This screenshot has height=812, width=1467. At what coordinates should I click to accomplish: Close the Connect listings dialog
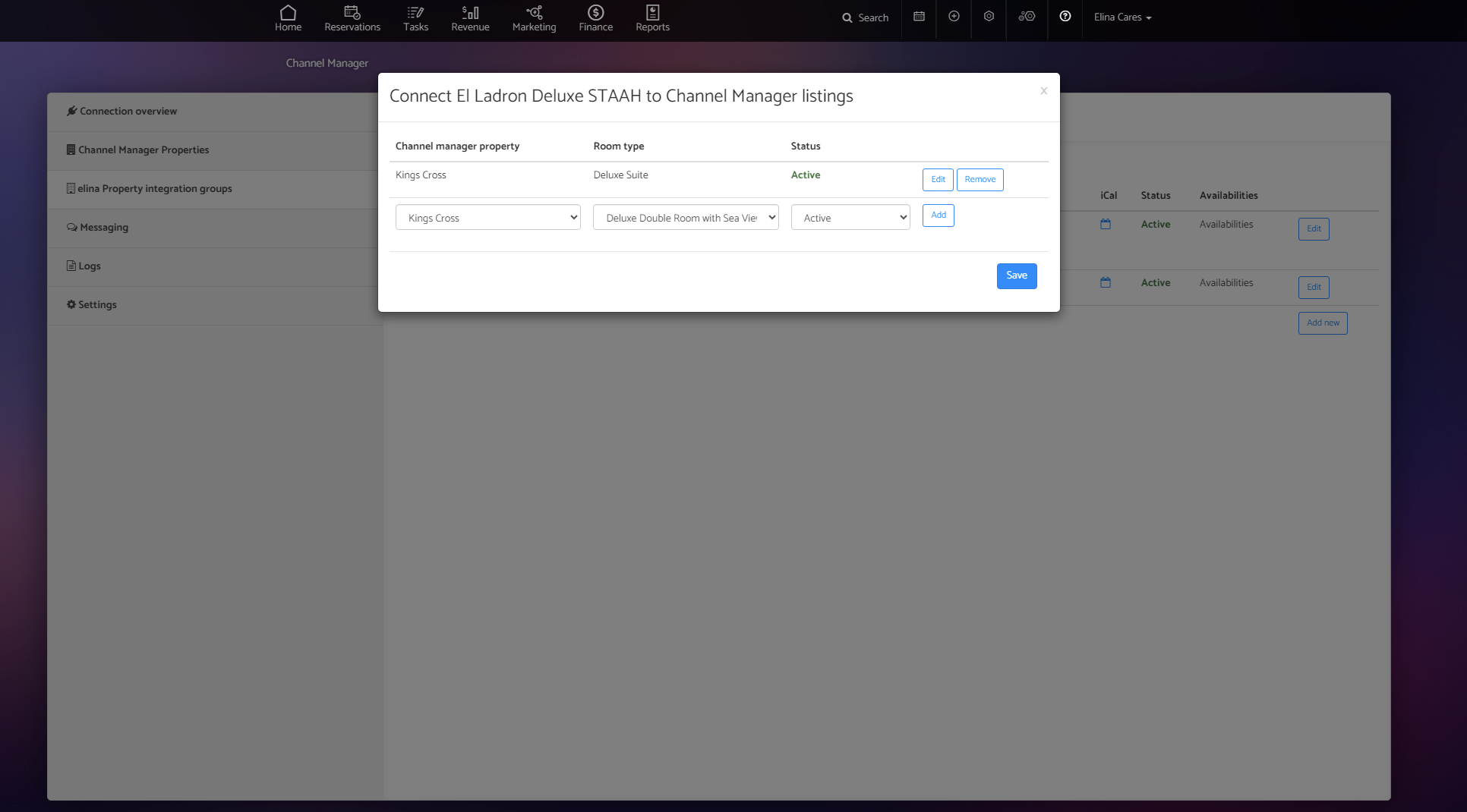(x=1043, y=91)
